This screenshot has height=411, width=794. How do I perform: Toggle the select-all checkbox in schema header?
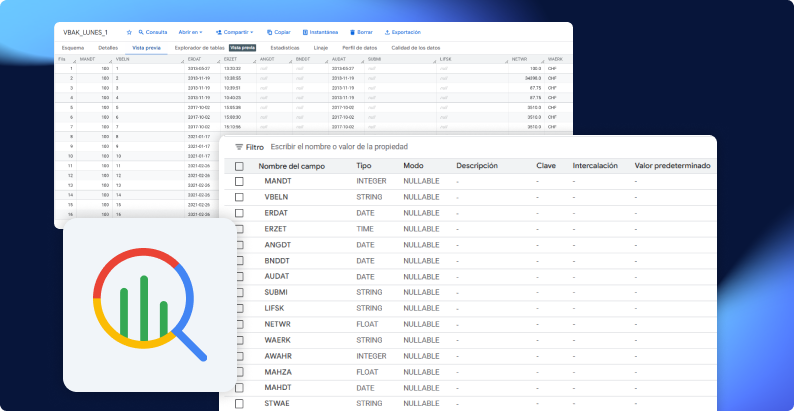tap(239, 166)
